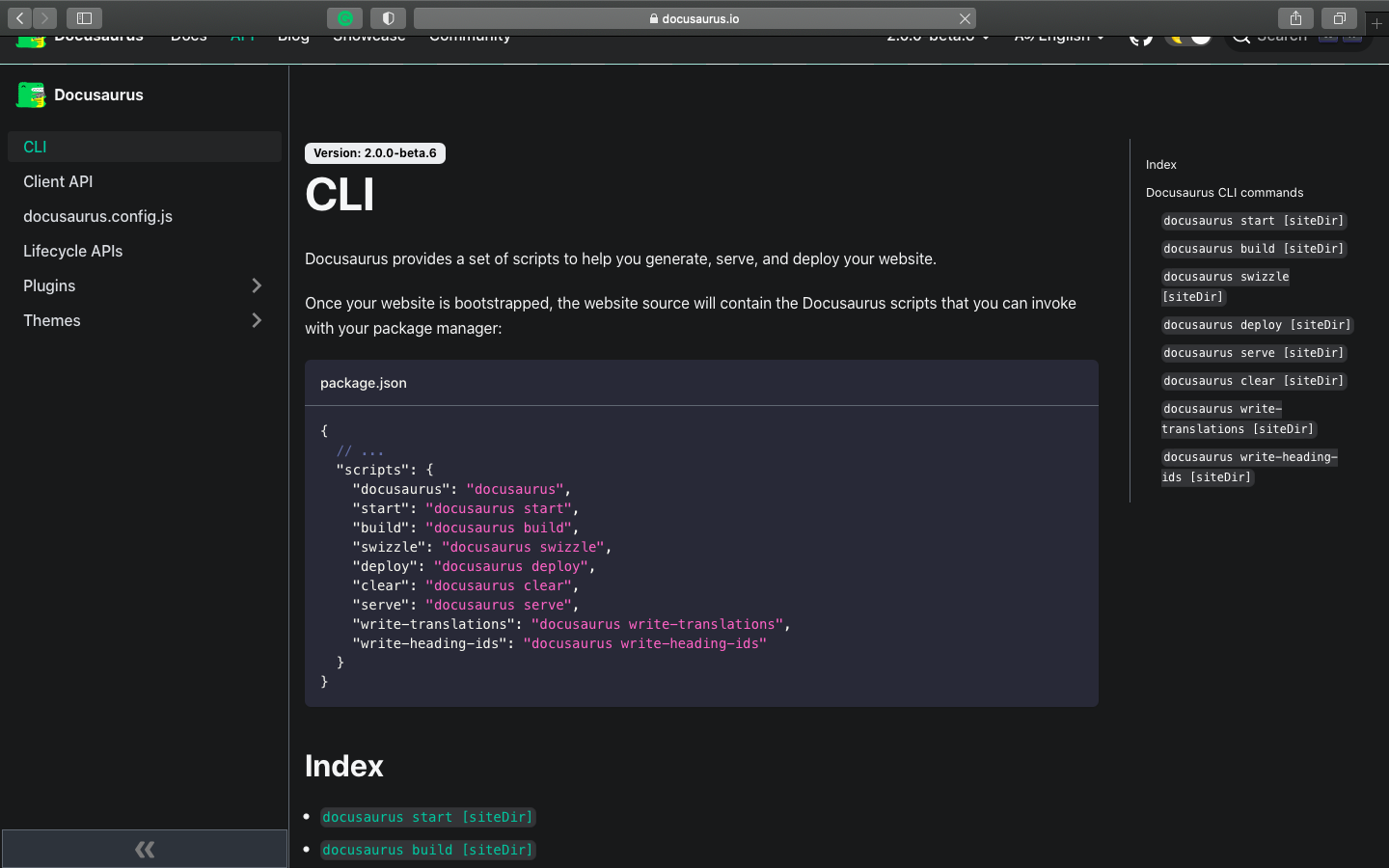Click the package.json code block title

[x=364, y=383]
